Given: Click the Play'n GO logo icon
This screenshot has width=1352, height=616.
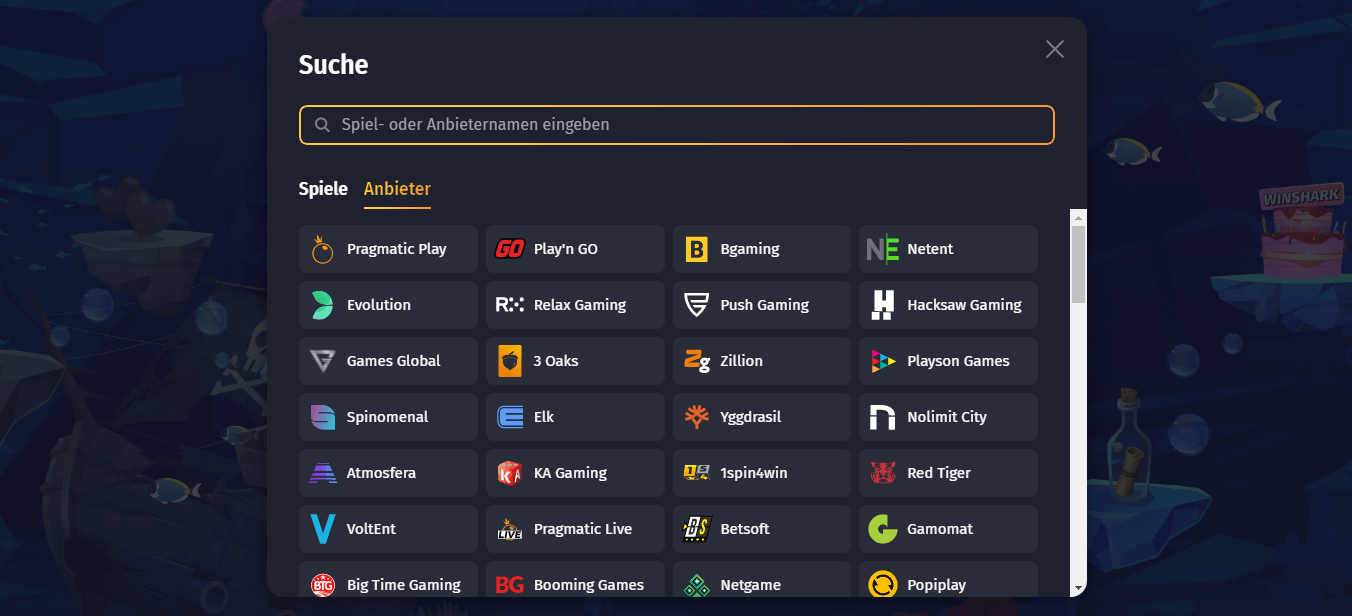Looking at the screenshot, I should pyautogui.click(x=510, y=249).
